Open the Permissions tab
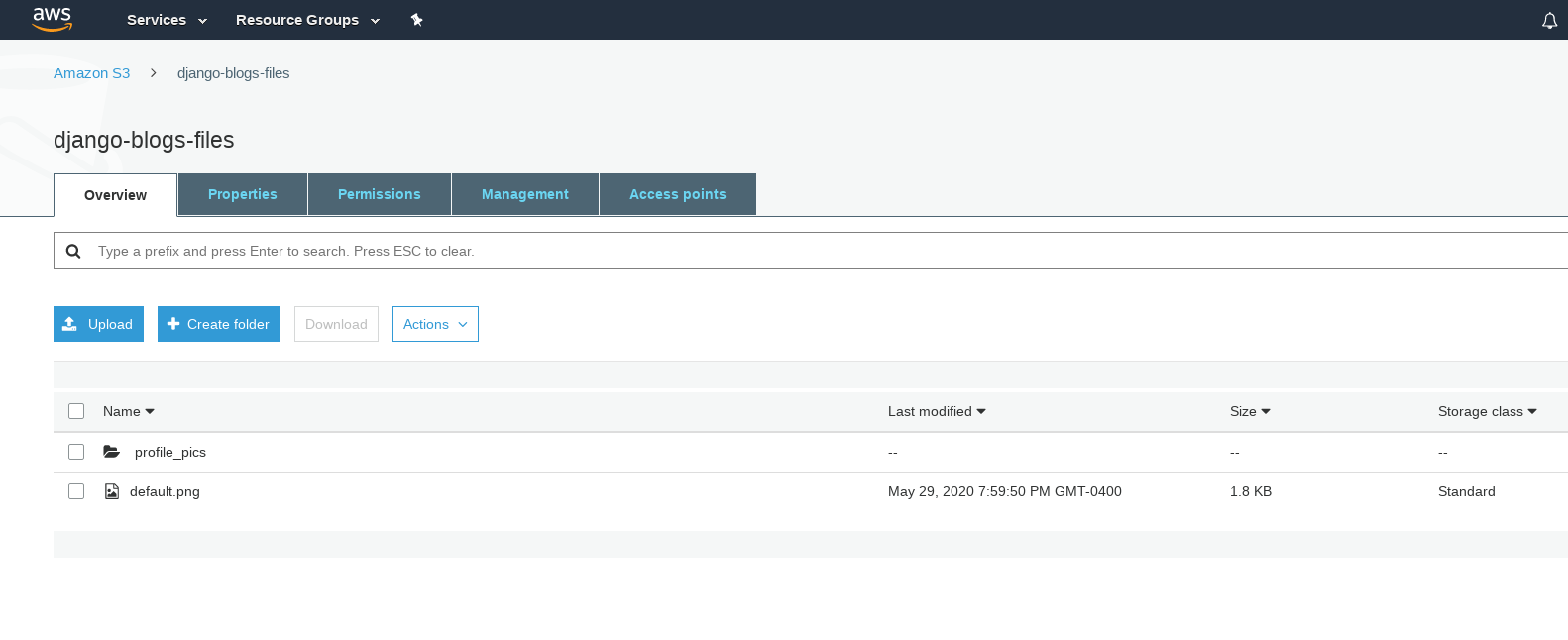The height and width of the screenshot is (640, 1568). (x=380, y=194)
